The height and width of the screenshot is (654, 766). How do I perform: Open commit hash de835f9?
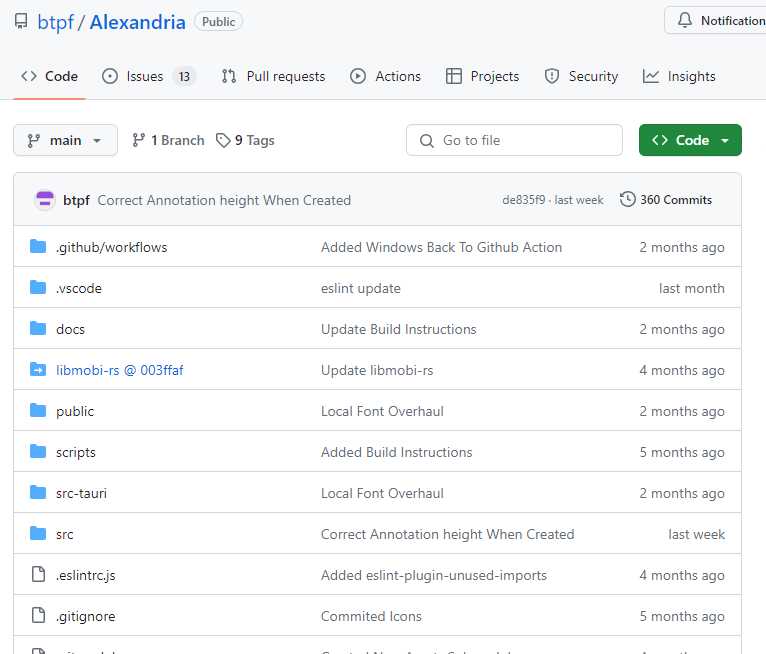pyautogui.click(x=523, y=200)
